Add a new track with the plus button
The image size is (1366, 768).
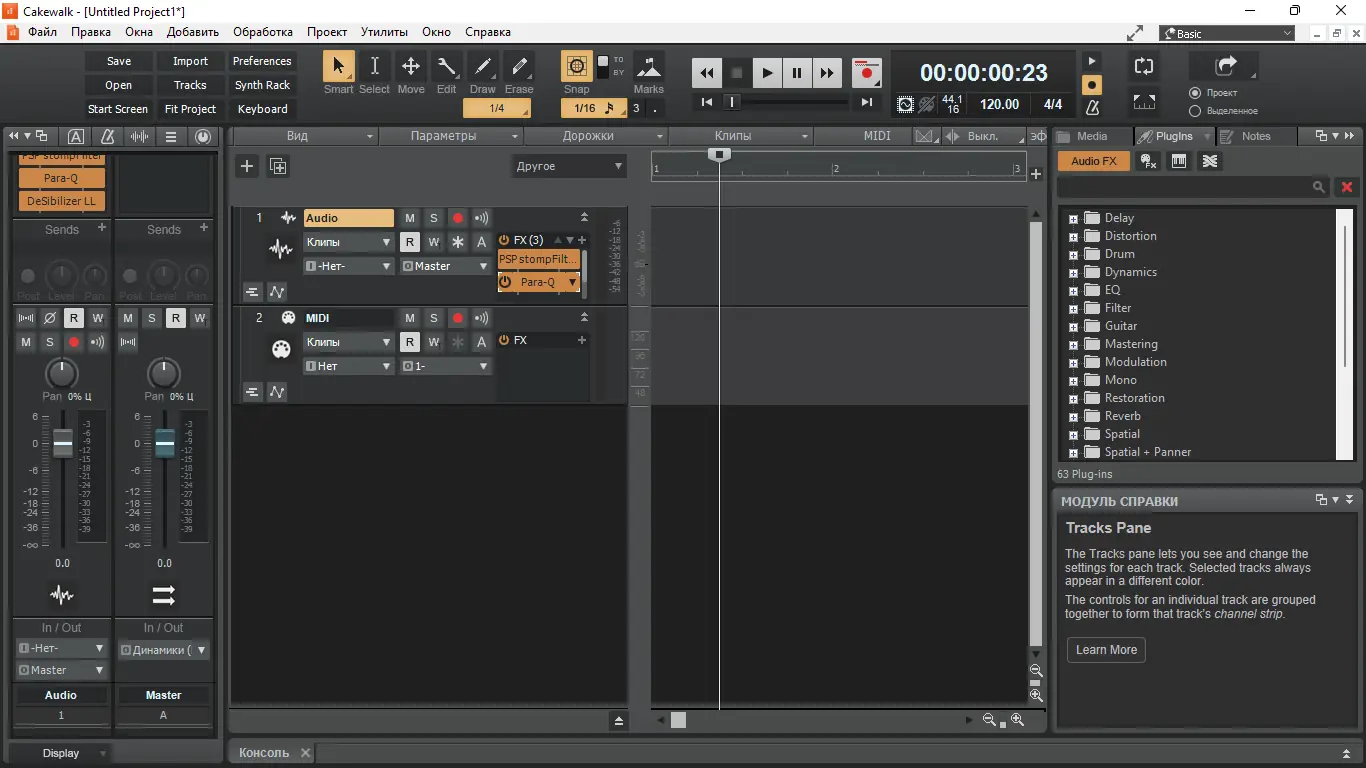[247, 166]
